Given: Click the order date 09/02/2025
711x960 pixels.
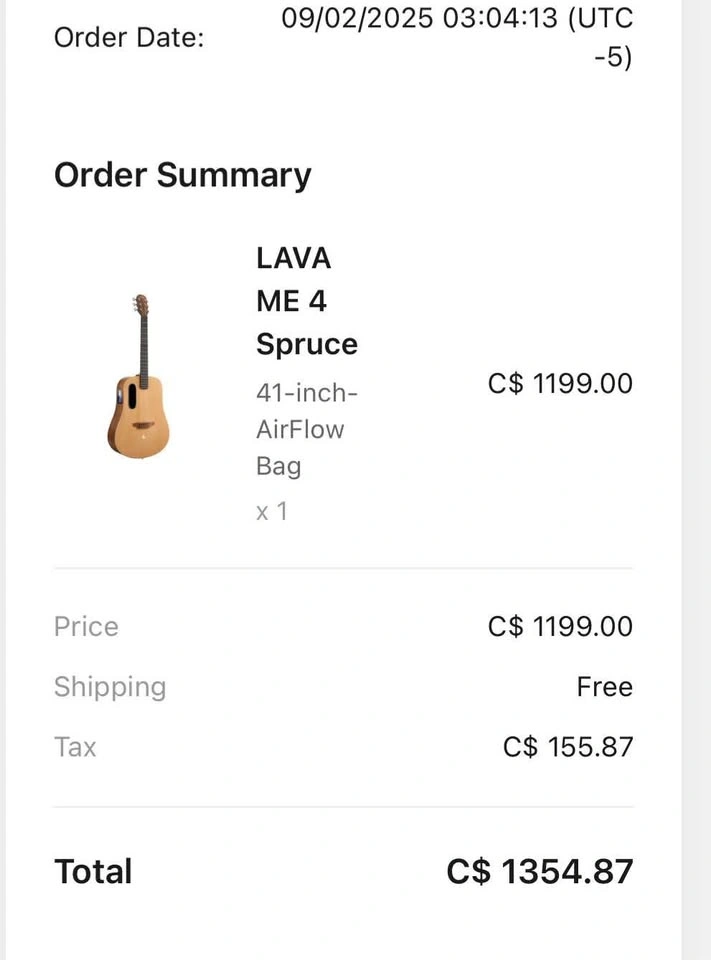Looking at the screenshot, I should [x=357, y=18].
